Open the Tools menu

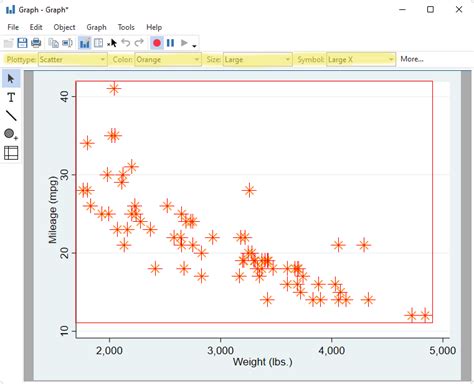(x=126, y=27)
